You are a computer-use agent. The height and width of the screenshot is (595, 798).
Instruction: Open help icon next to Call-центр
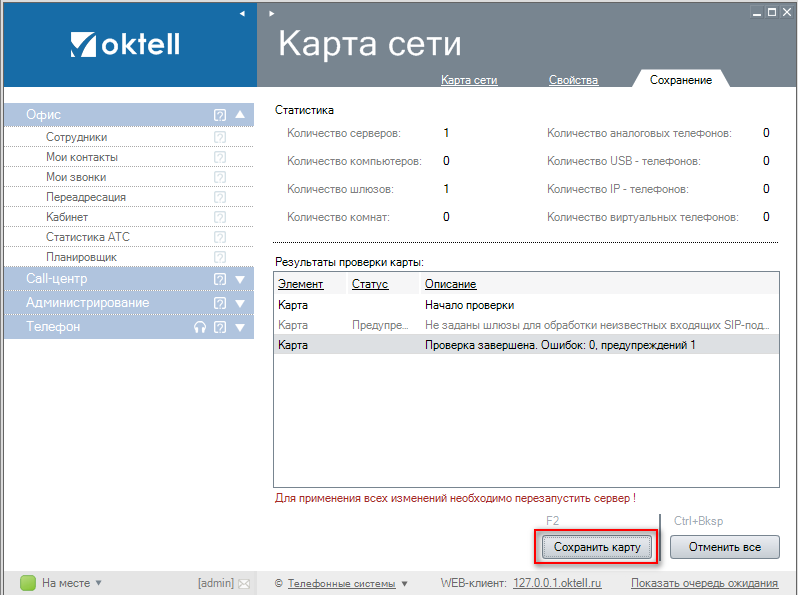[x=220, y=279]
